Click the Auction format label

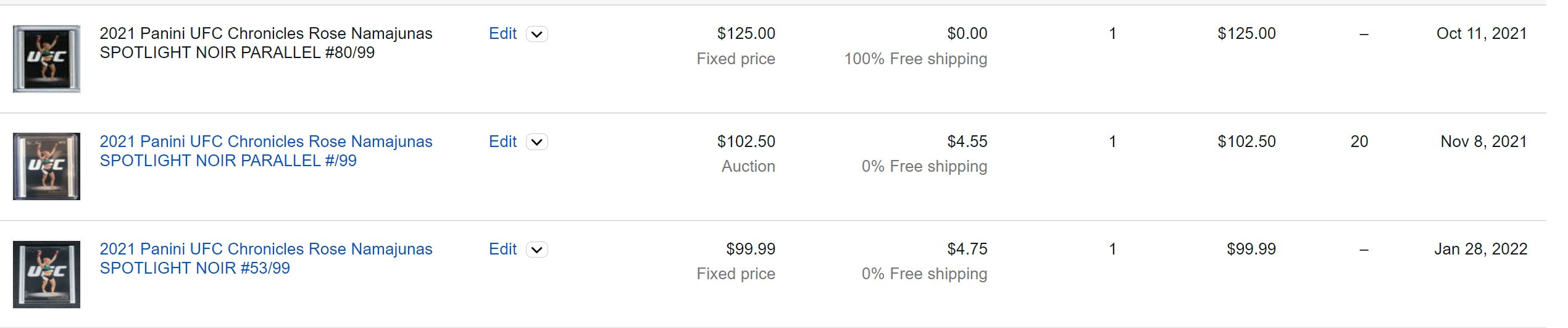pos(748,167)
